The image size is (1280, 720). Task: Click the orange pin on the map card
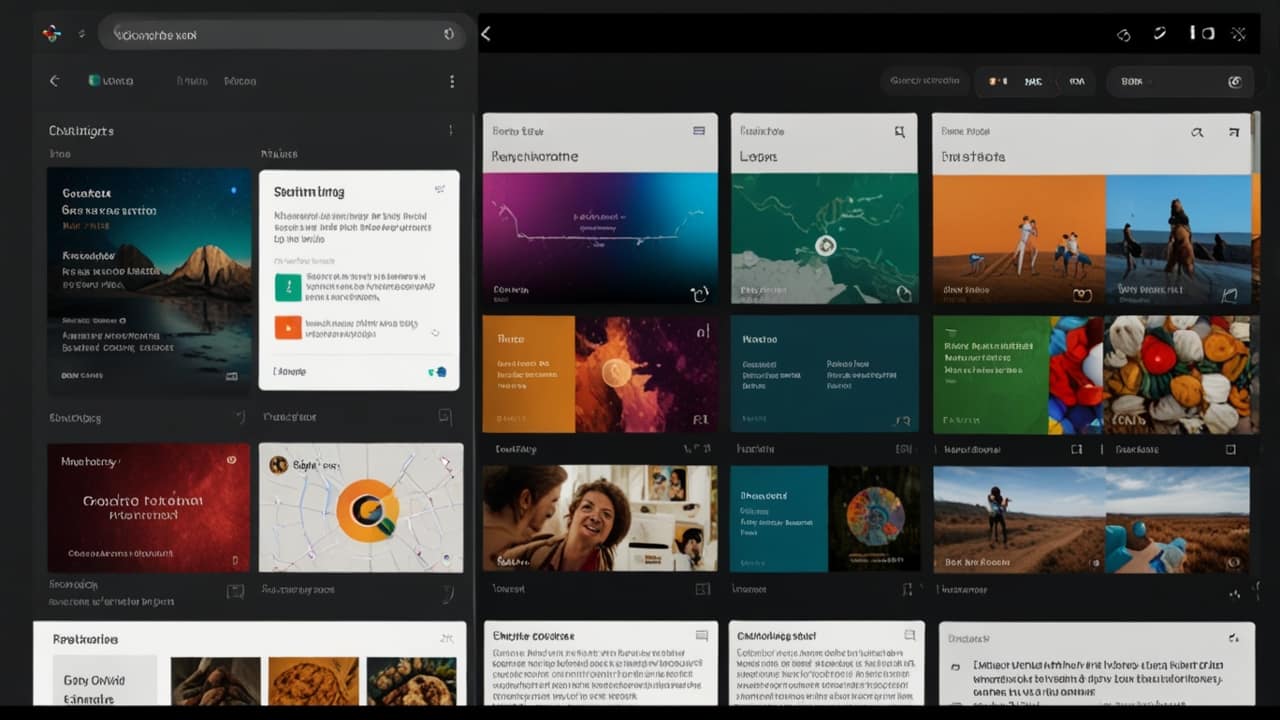pos(367,510)
